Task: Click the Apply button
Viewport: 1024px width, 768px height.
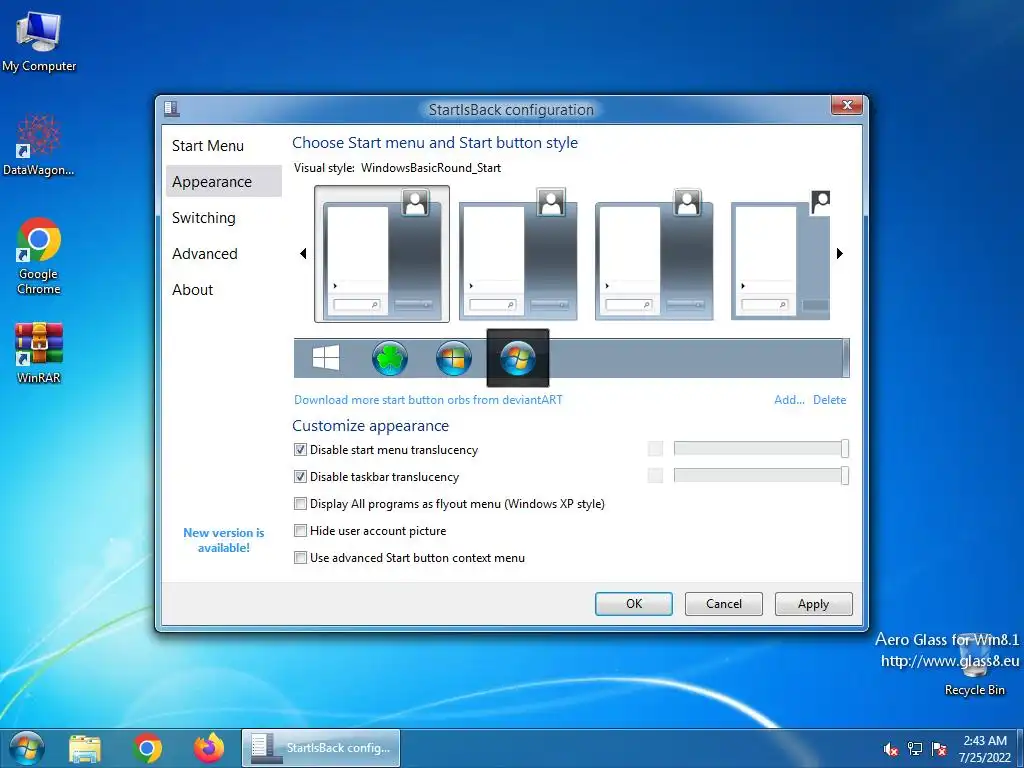Action: coord(814,604)
